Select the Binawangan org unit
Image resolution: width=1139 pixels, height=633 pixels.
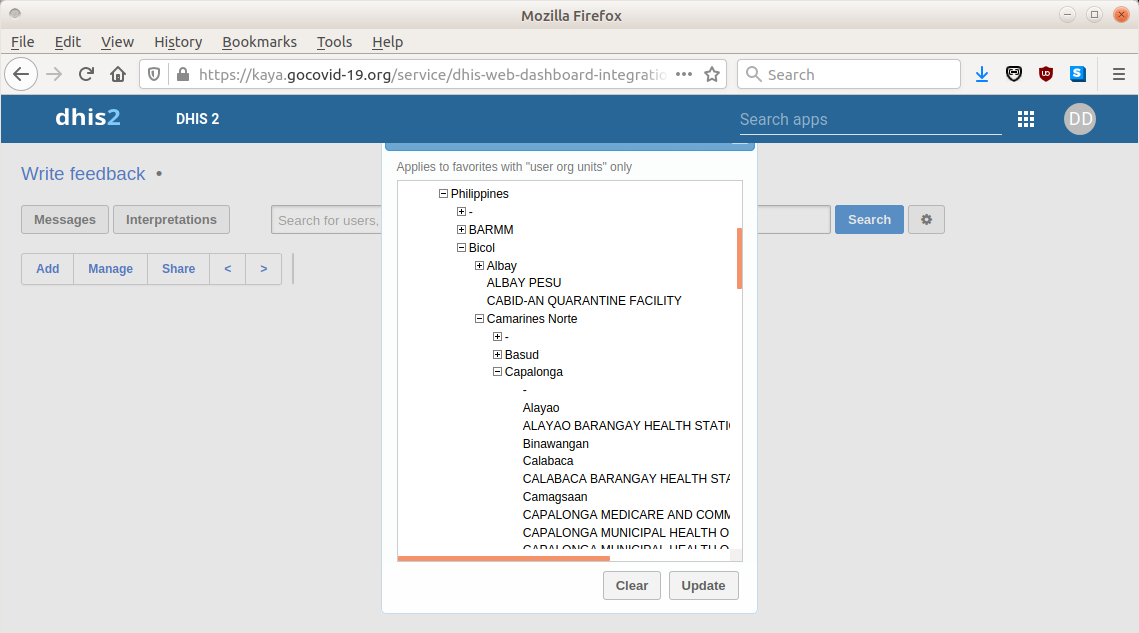pyautogui.click(x=555, y=444)
